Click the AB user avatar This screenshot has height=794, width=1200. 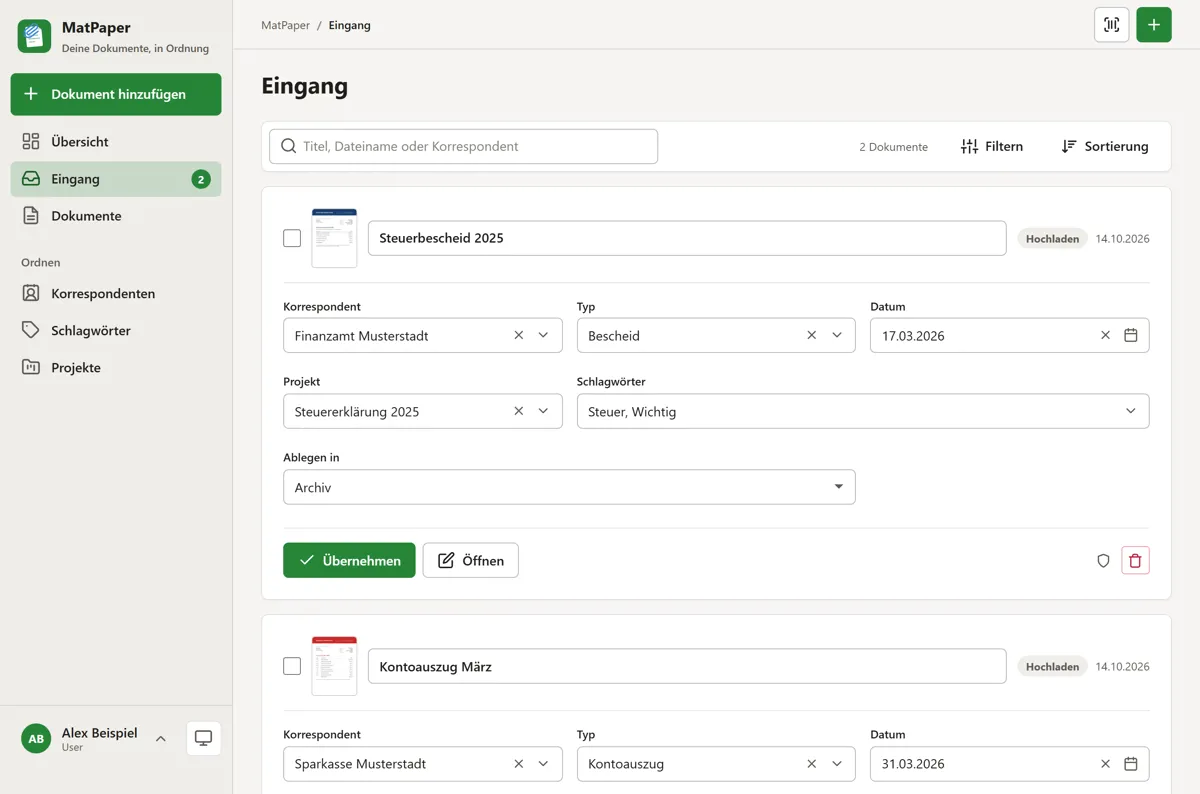pyautogui.click(x=36, y=739)
